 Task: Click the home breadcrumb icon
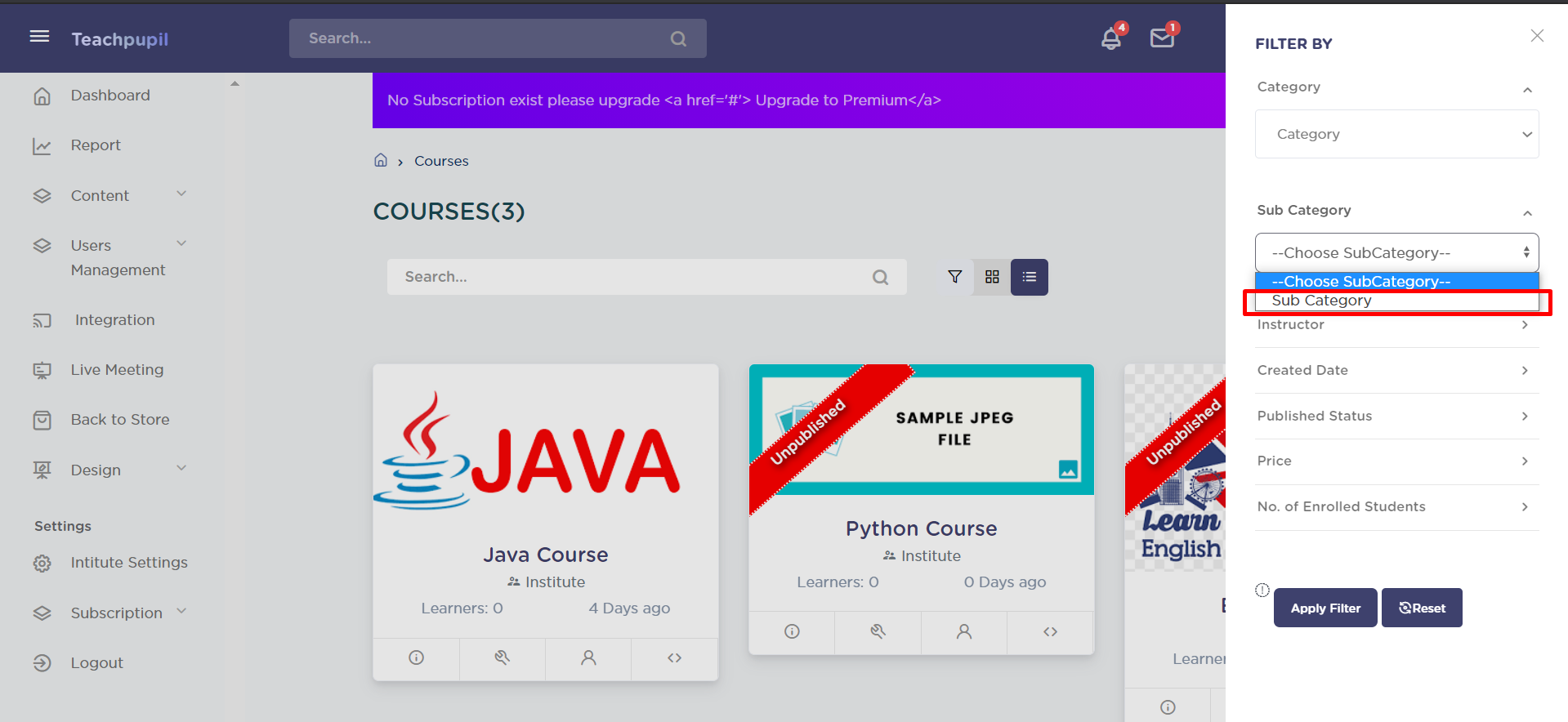(x=381, y=161)
